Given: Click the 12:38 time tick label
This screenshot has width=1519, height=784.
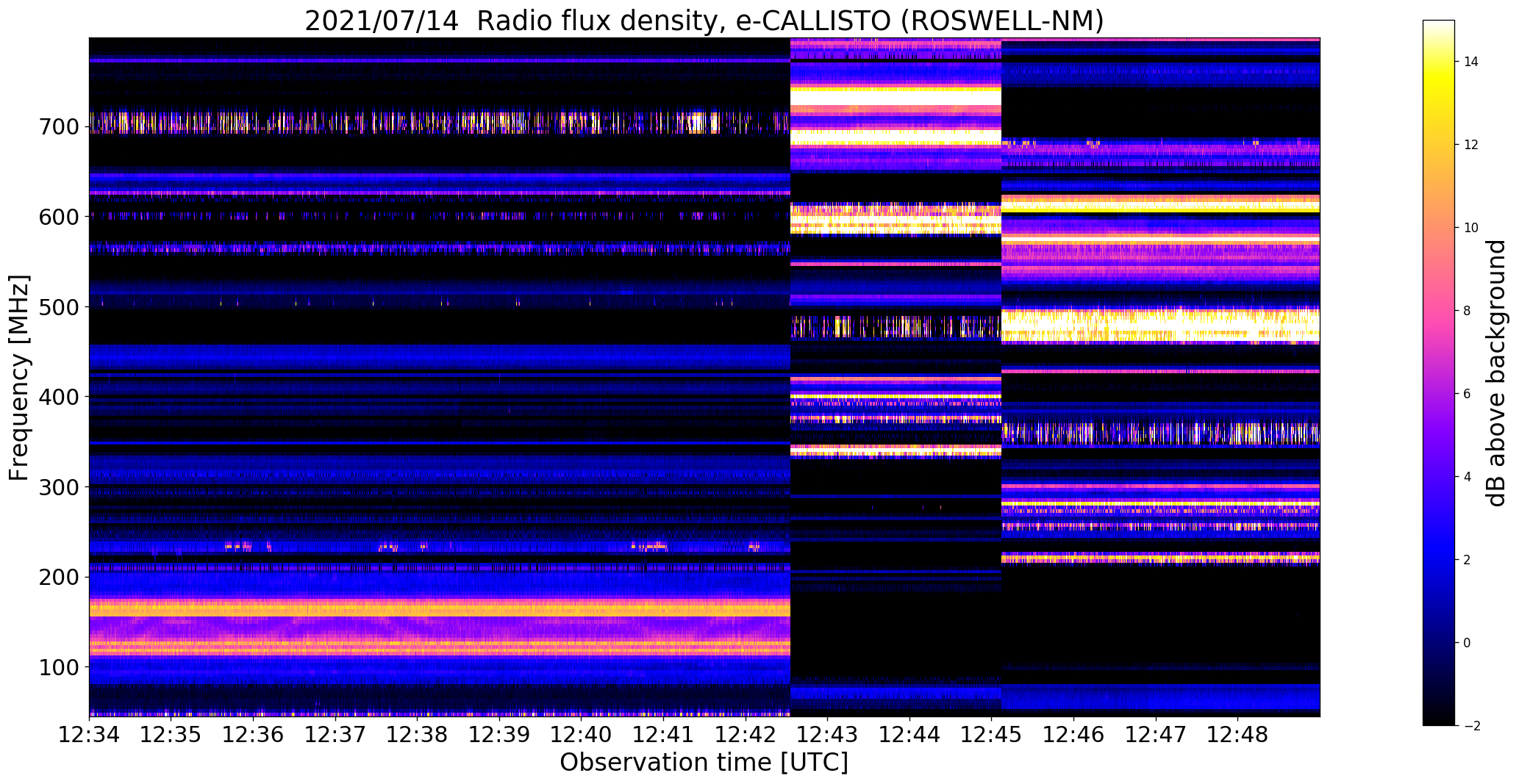Looking at the screenshot, I should click(x=418, y=735).
